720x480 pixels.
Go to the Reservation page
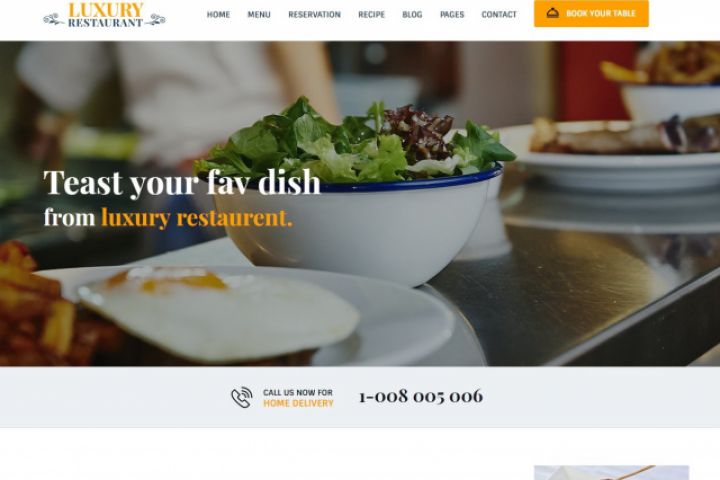pos(315,15)
